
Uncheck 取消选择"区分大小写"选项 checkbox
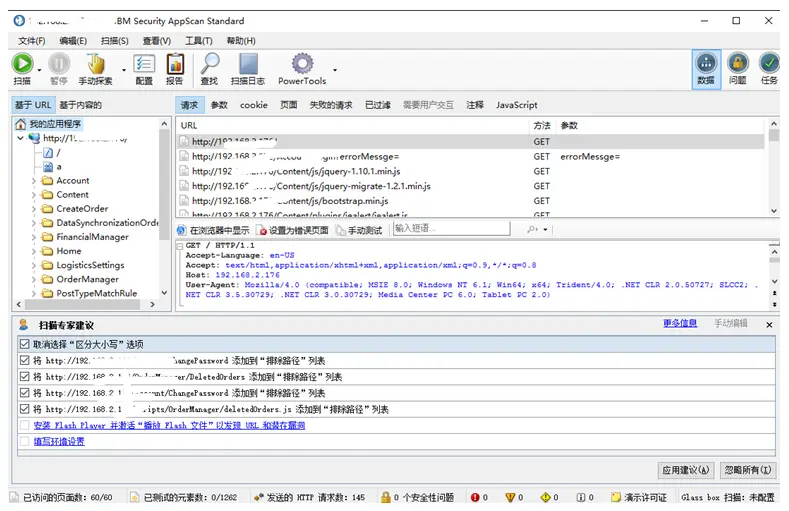click(x=24, y=345)
